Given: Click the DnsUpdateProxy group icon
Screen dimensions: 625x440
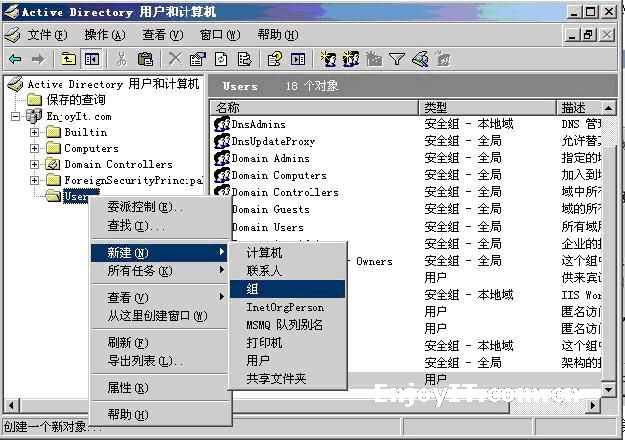Looking at the screenshot, I should click(x=222, y=141).
